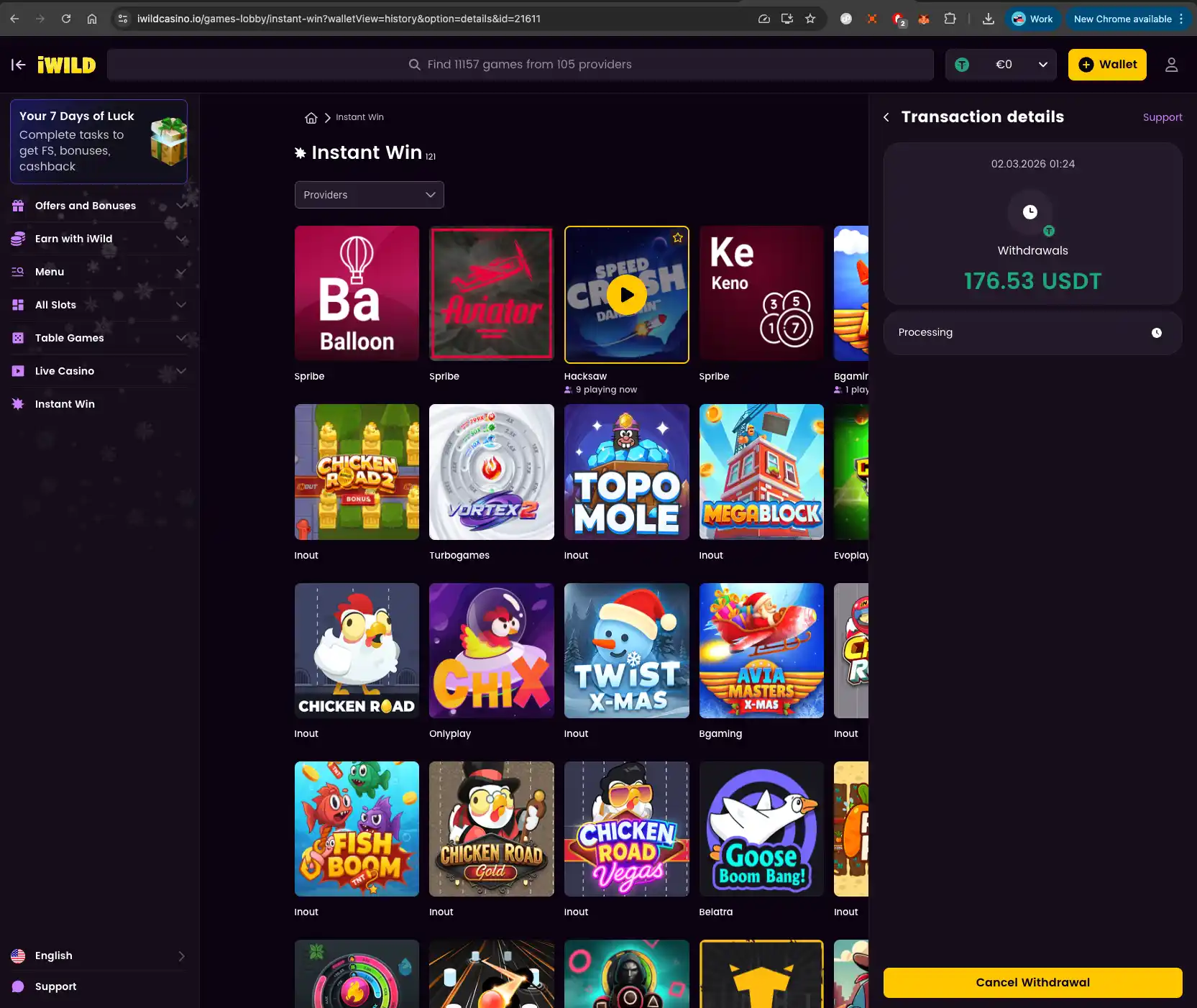
Task: Open Fish Boom game thumbnail
Action: click(357, 829)
